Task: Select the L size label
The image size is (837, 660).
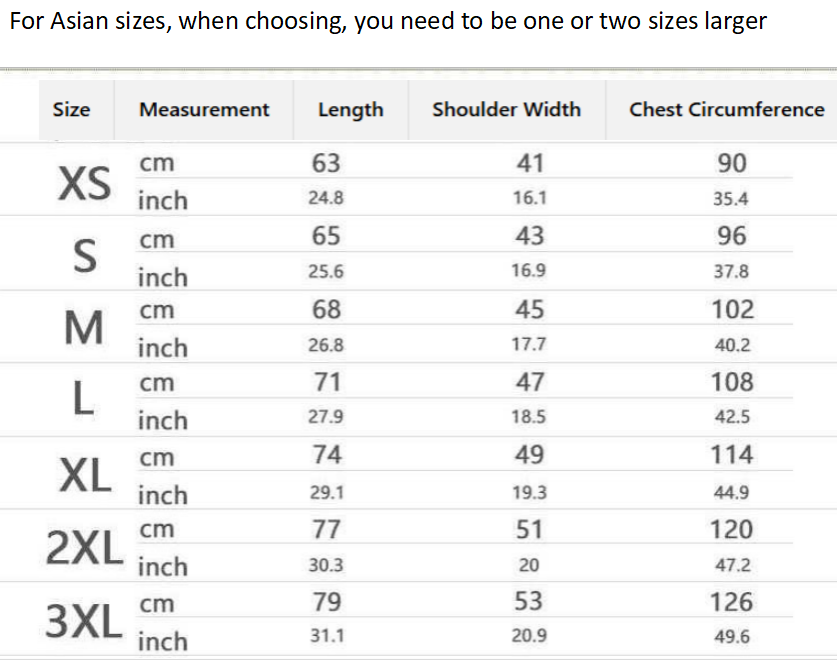Action: click(x=84, y=400)
